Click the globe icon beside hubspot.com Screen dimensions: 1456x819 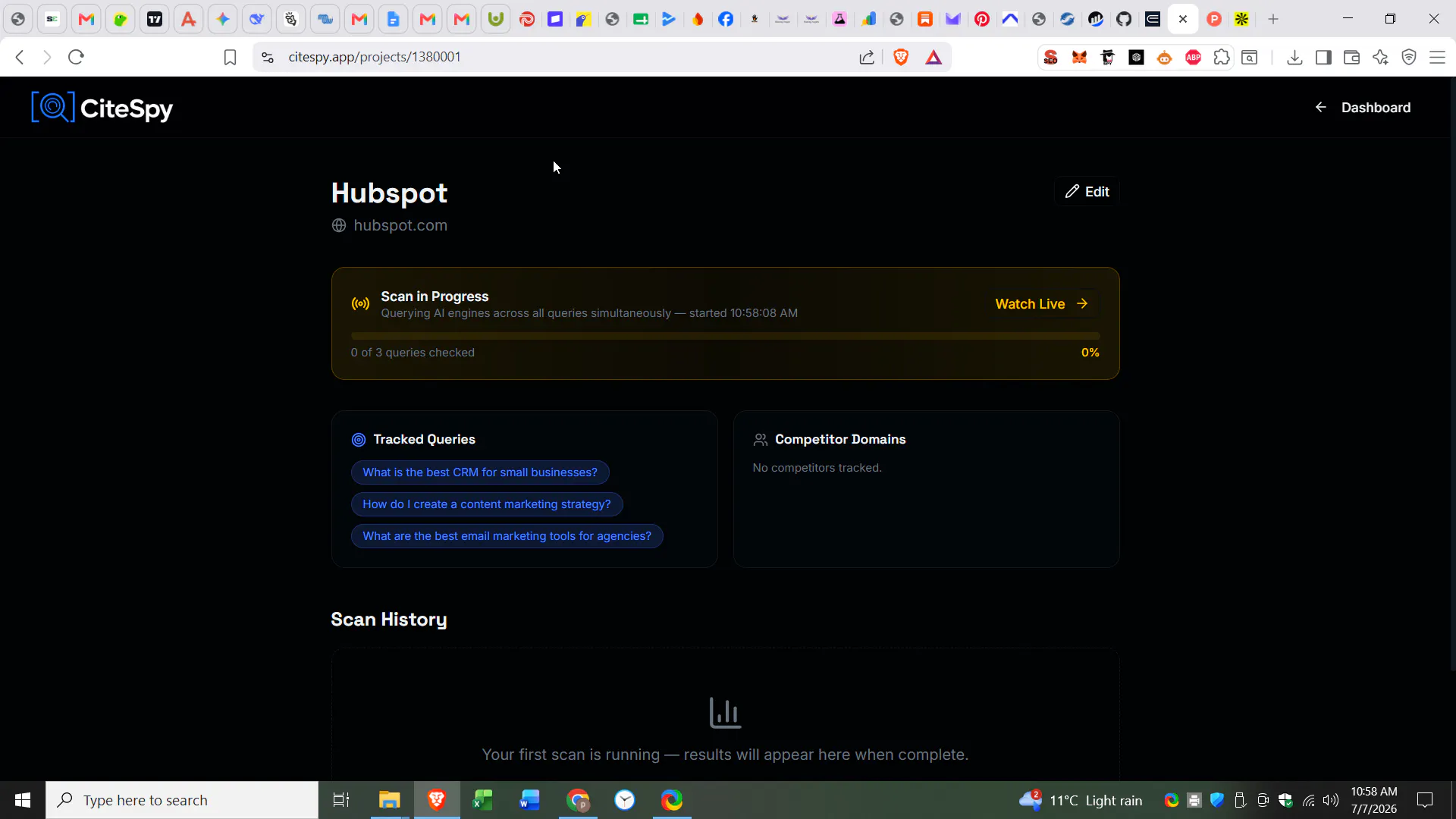(x=339, y=226)
